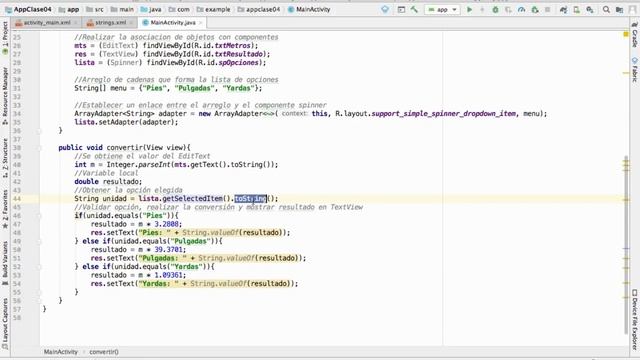Click the window icon left of the hammer
640x360 pixels.
(x=401, y=9)
